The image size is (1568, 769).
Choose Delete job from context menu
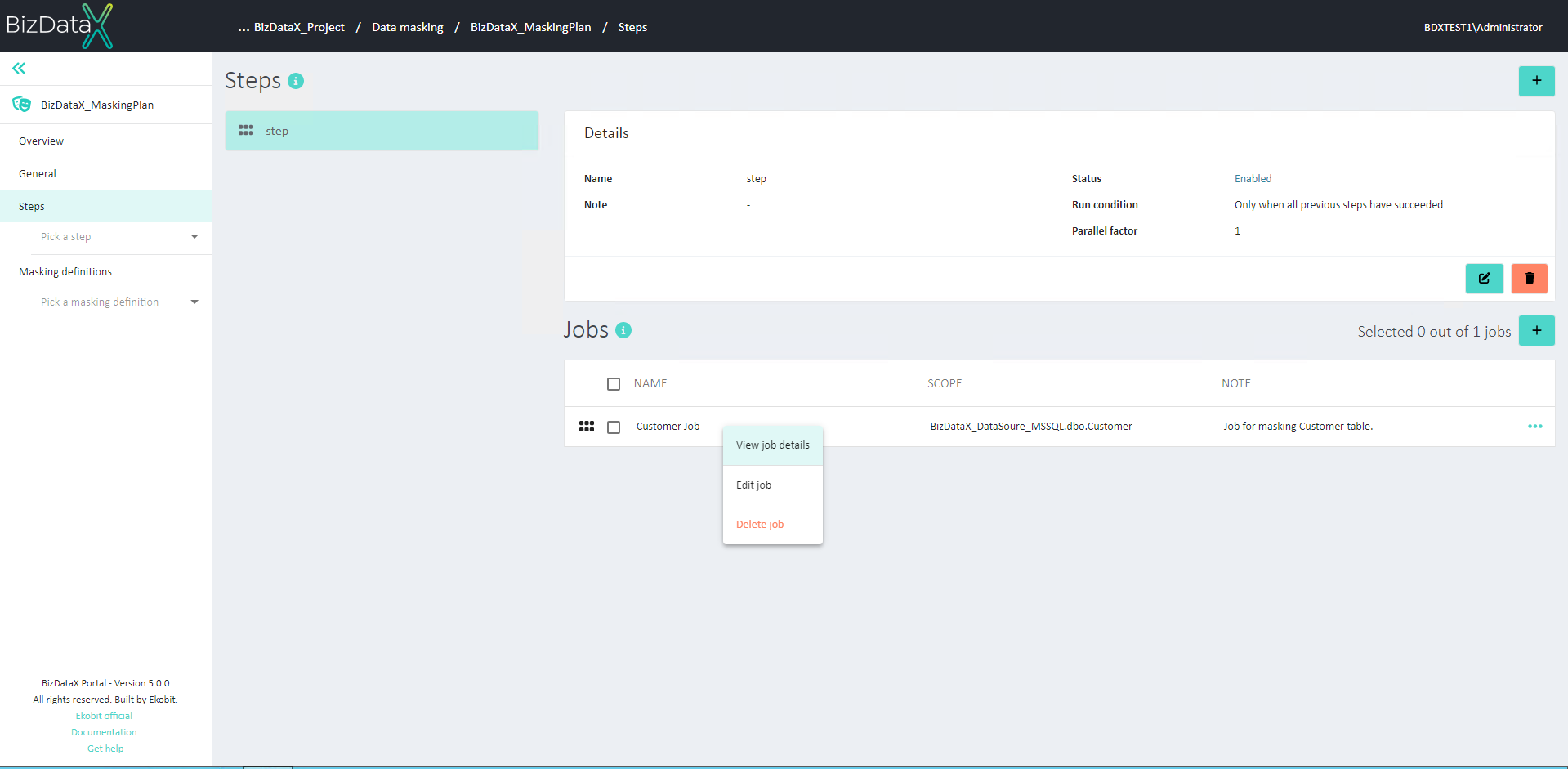coord(772,525)
